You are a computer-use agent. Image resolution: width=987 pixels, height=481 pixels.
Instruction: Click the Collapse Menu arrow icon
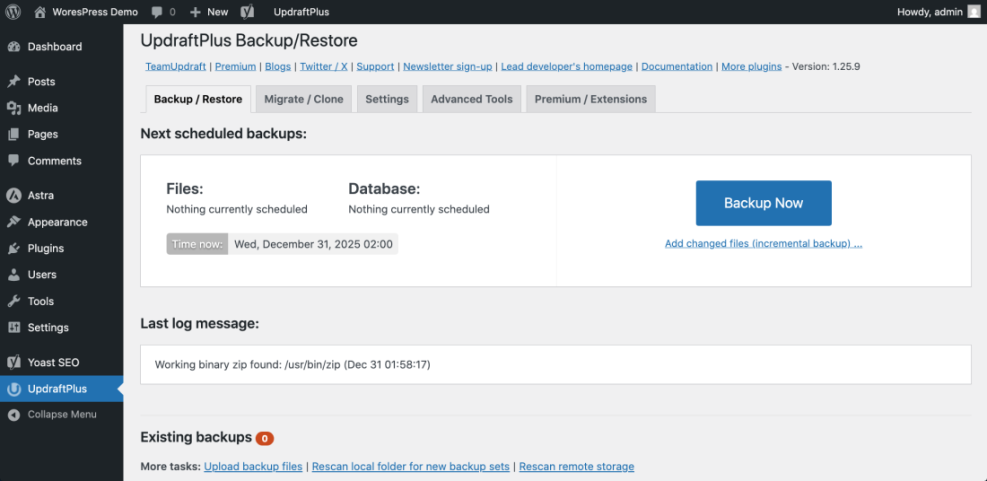tap(14, 415)
